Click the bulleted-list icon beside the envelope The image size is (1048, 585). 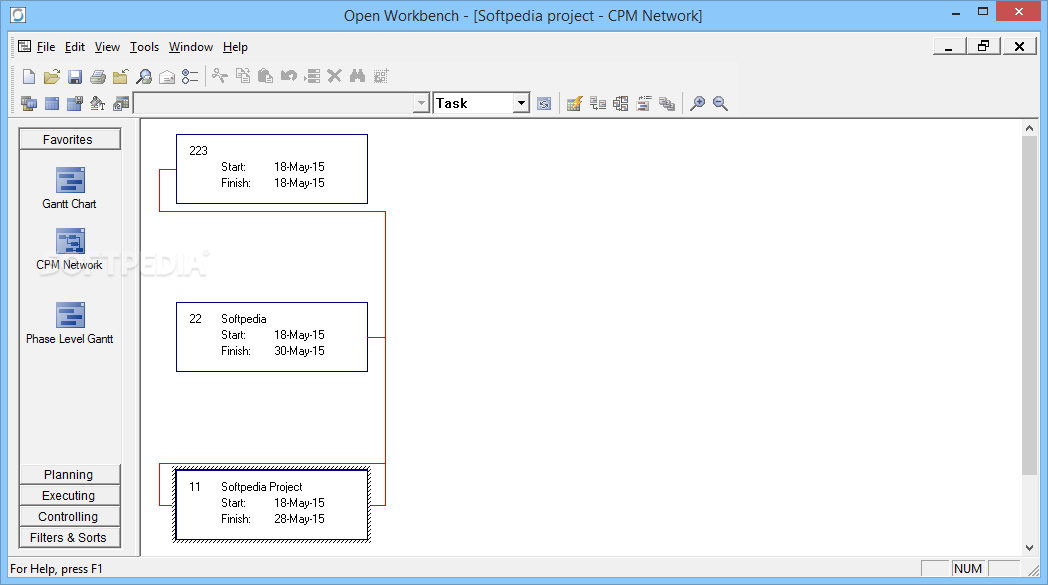(190, 76)
